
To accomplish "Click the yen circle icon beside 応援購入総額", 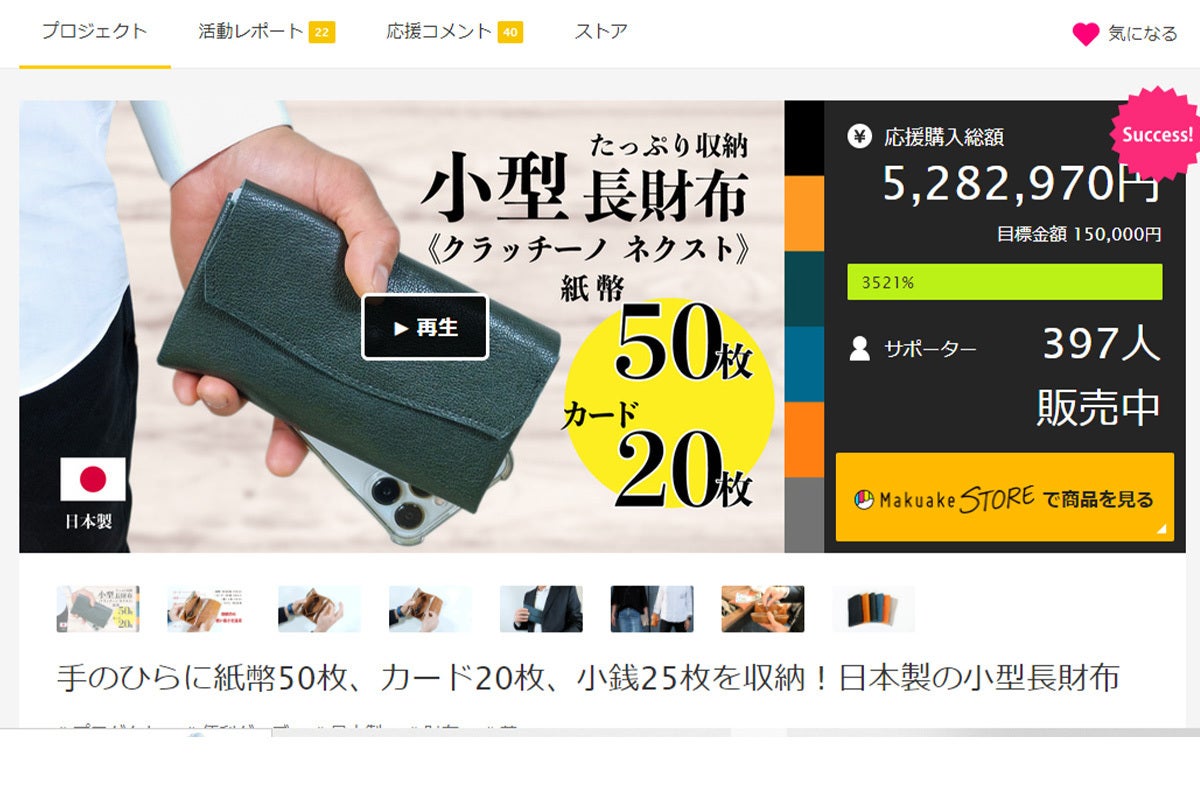I will click(859, 136).
